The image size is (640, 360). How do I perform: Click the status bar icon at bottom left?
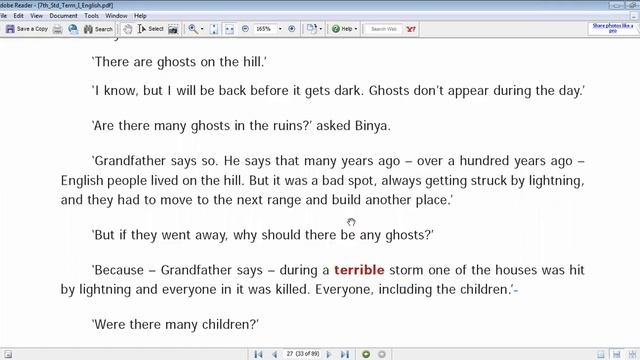(8, 354)
